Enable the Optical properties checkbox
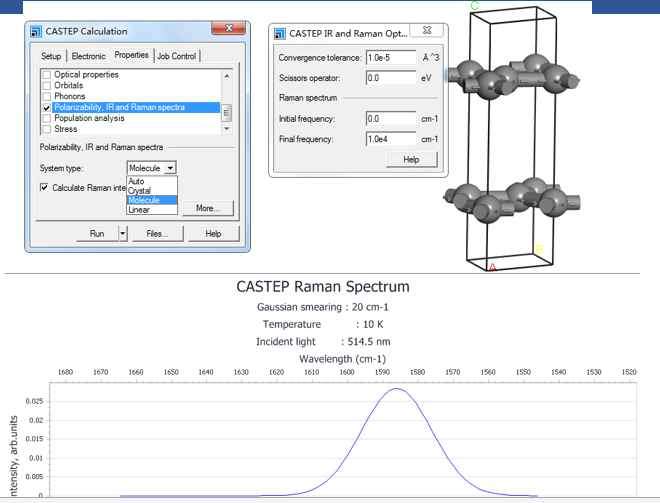Screen dimensions: 660x503 [x=45, y=75]
